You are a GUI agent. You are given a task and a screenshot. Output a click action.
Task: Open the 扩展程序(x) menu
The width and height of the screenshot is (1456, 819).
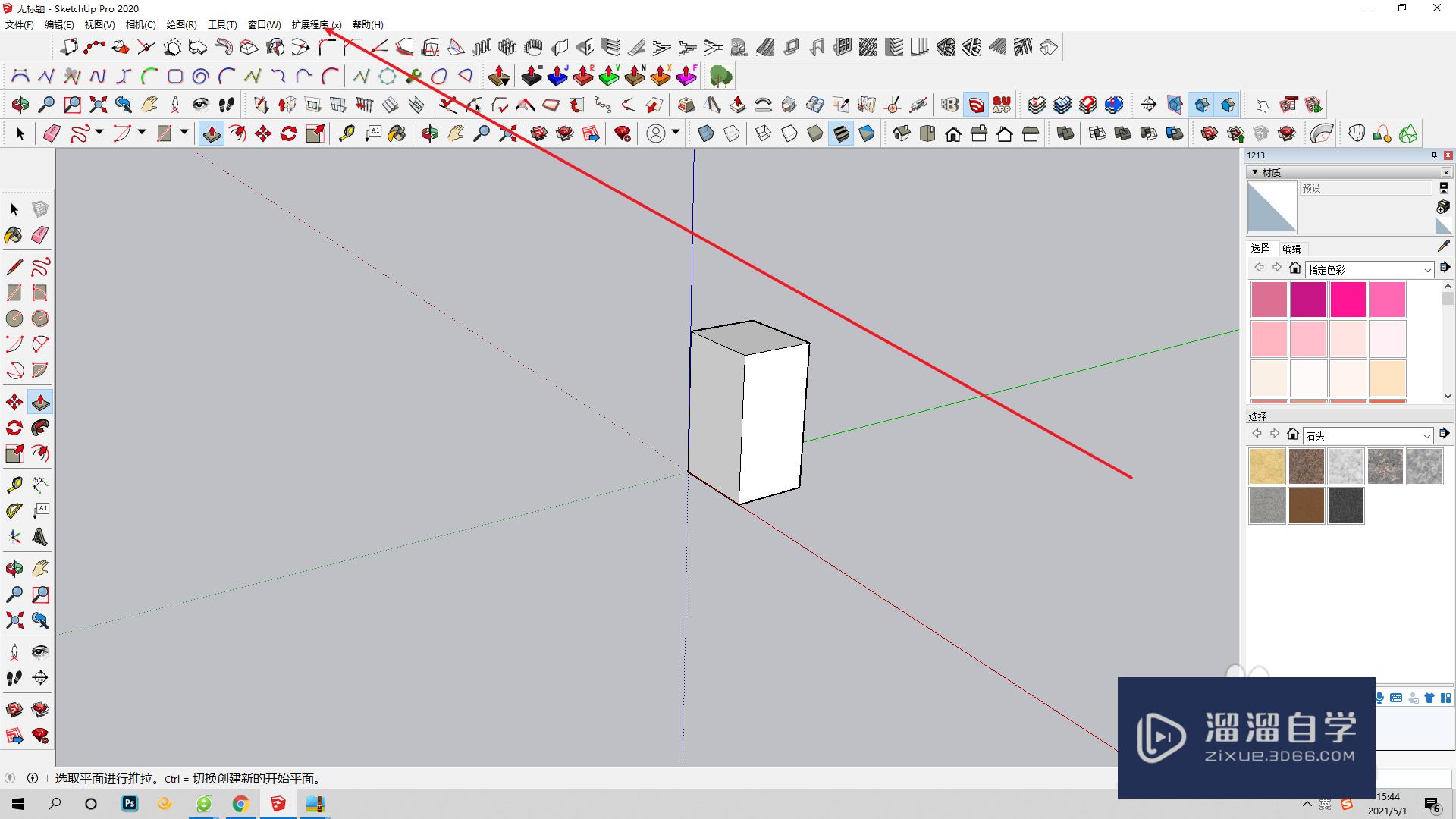point(316,25)
